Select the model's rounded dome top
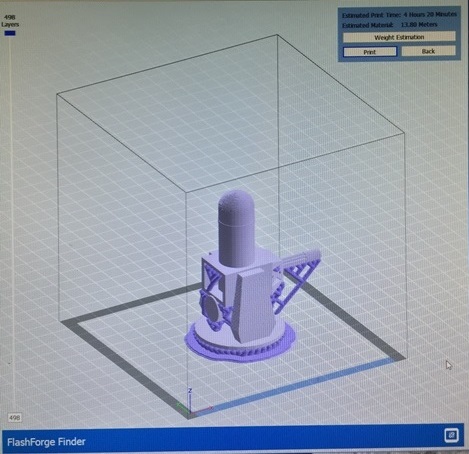The width and height of the screenshot is (469, 454). (x=236, y=207)
